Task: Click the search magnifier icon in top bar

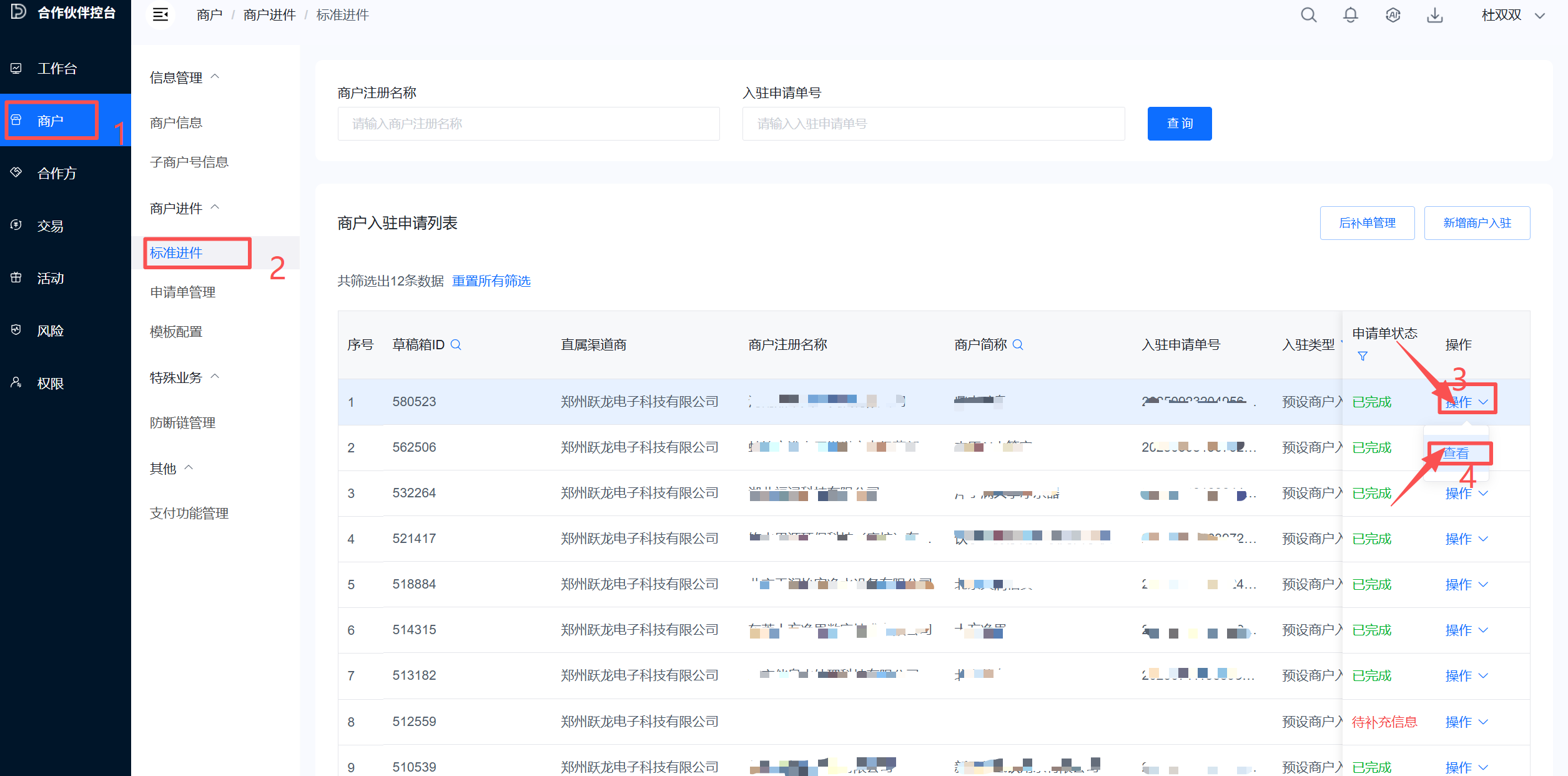Action: [x=1308, y=15]
